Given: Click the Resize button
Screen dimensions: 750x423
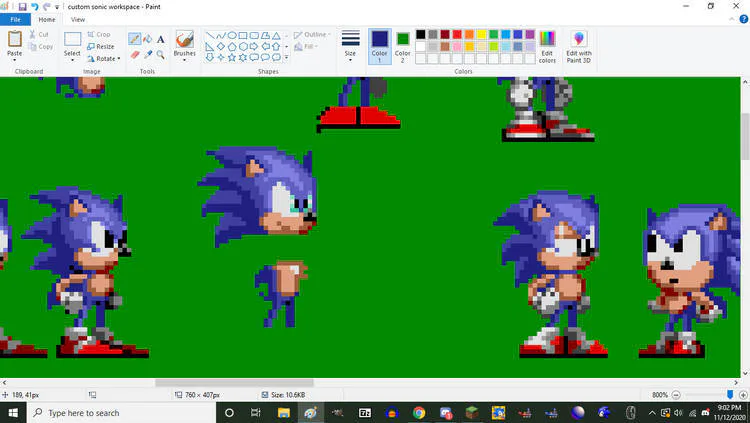Looking at the screenshot, I should pyautogui.click(x=100, y=46).
